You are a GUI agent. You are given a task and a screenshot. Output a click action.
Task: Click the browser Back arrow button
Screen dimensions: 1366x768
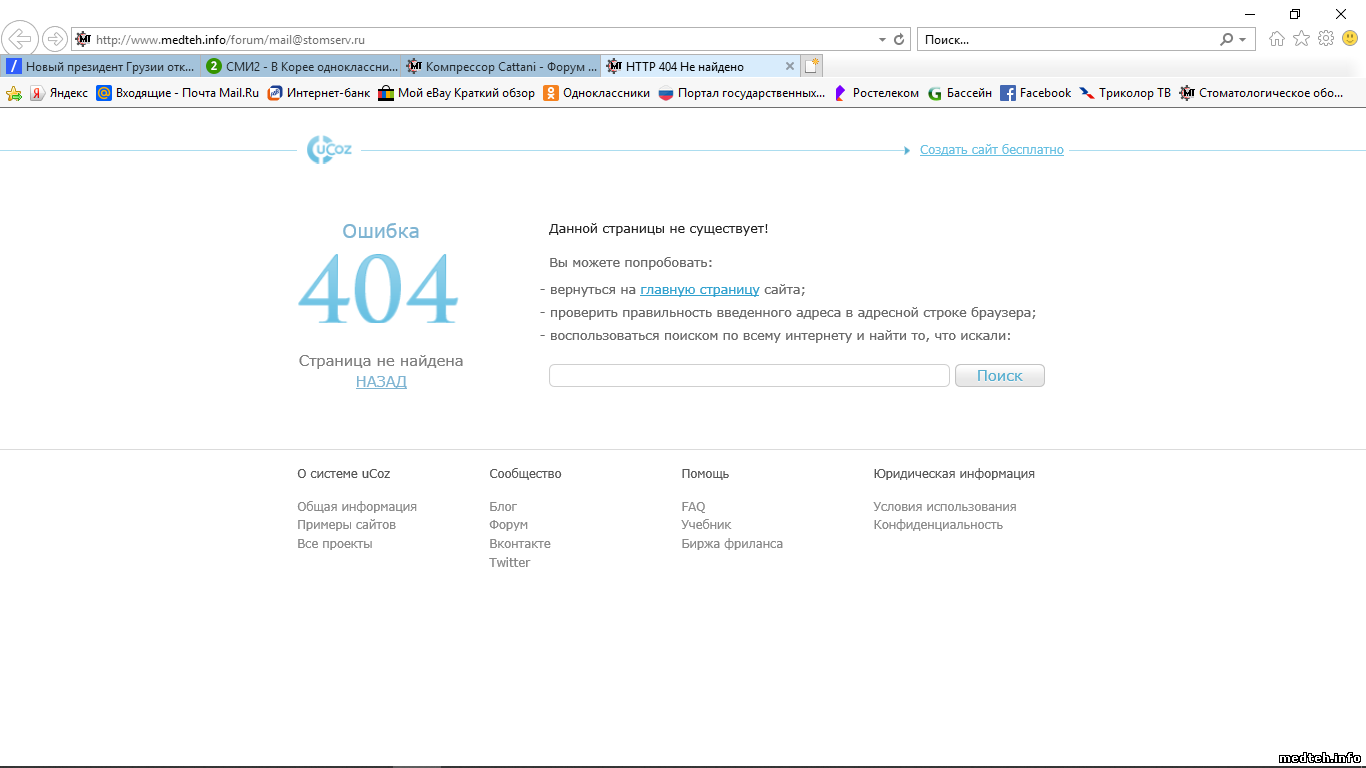pos(20,39)
